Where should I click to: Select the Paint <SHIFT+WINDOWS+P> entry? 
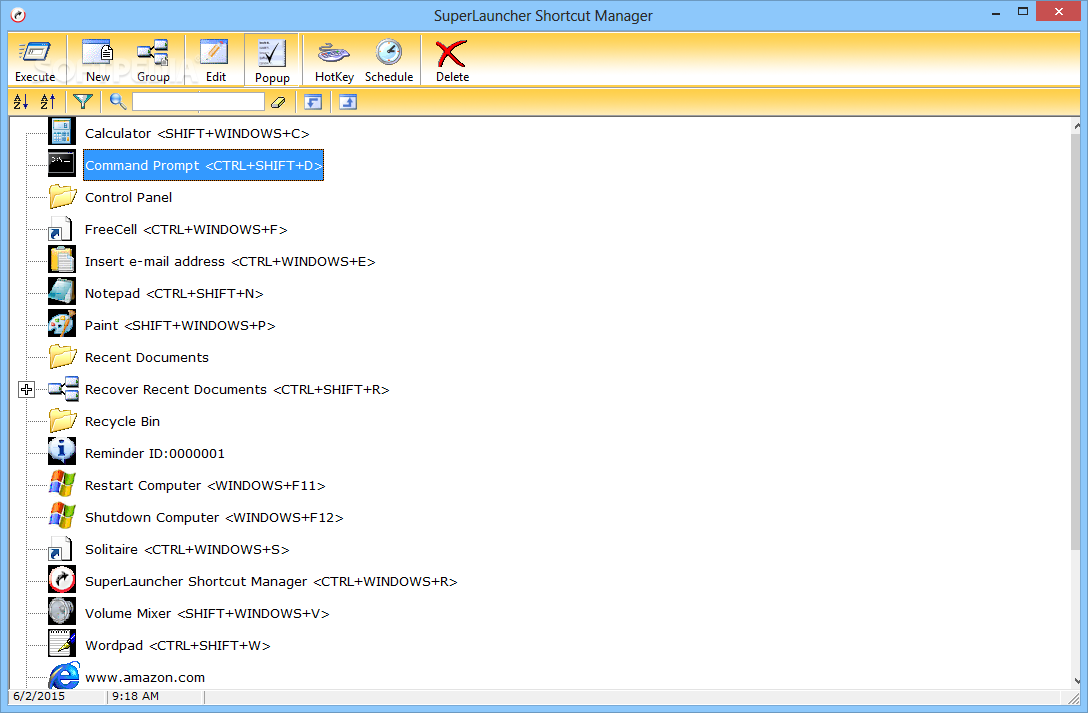click(180, 325)
